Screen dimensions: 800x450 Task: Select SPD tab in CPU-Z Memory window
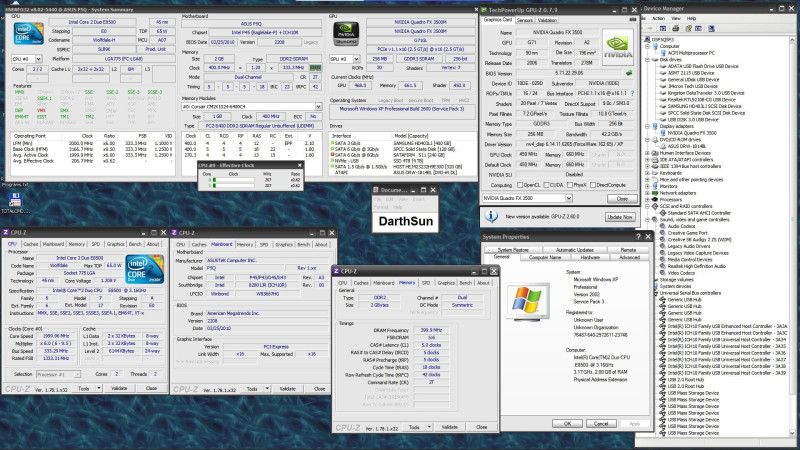426,283
